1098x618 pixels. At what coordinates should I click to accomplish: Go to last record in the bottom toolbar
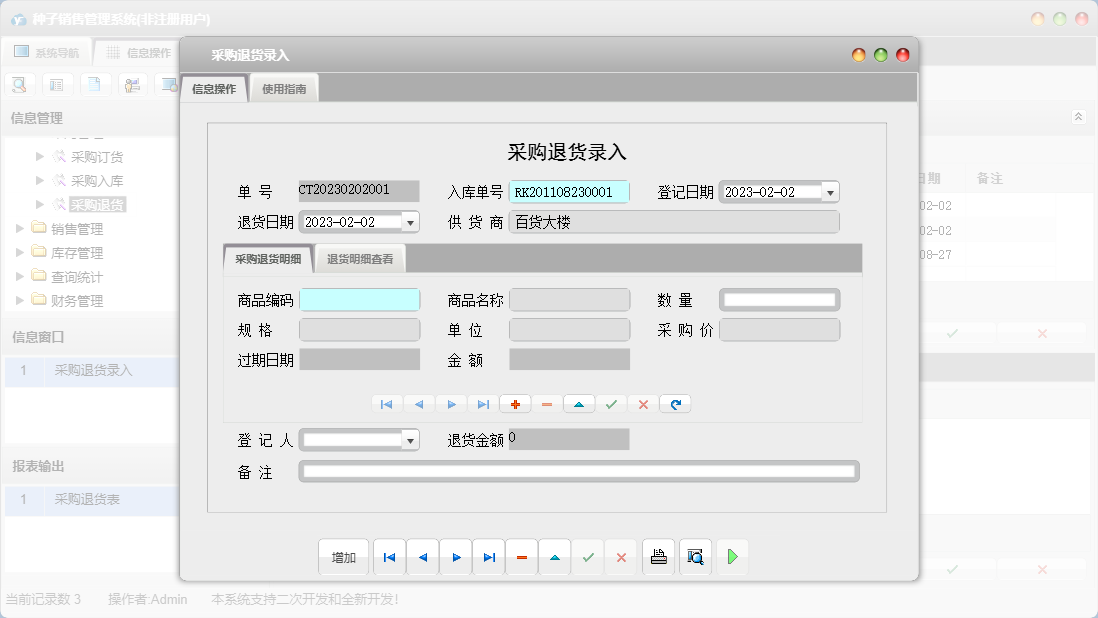coord(488,557)
